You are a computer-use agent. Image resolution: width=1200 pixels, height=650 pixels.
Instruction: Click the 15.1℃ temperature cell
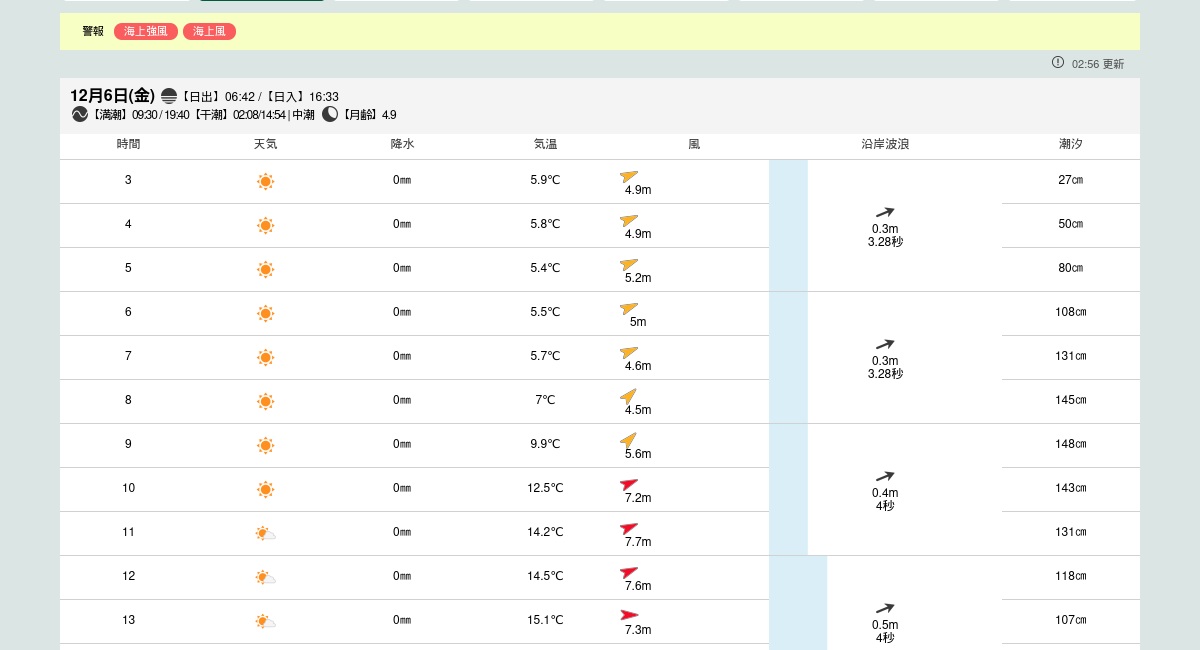545,621
